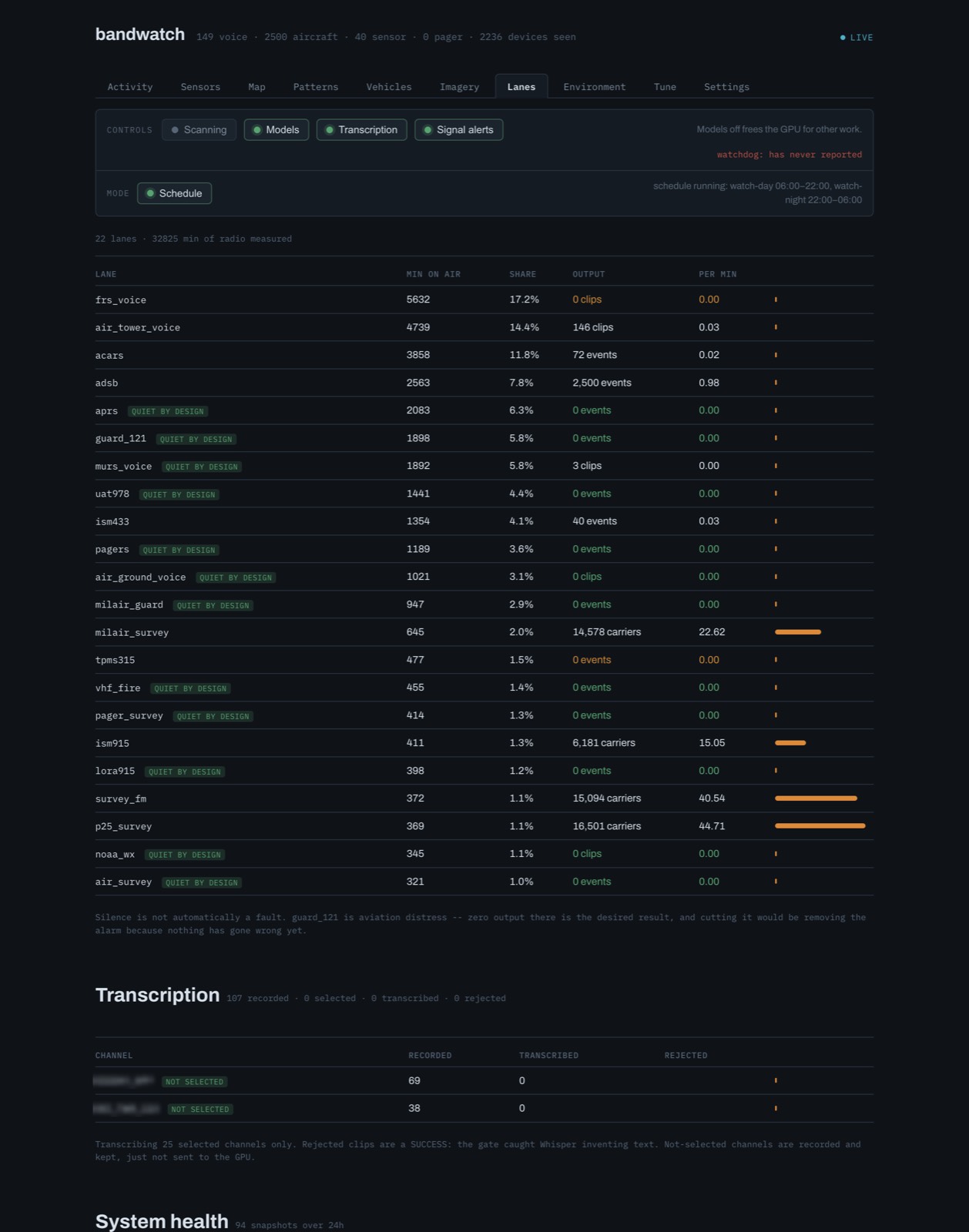The width and height of the screenshot is (969, 1232).
Task: Click the QUIET BY DESIGN badge on guard_121
Action: click(196, 439)
